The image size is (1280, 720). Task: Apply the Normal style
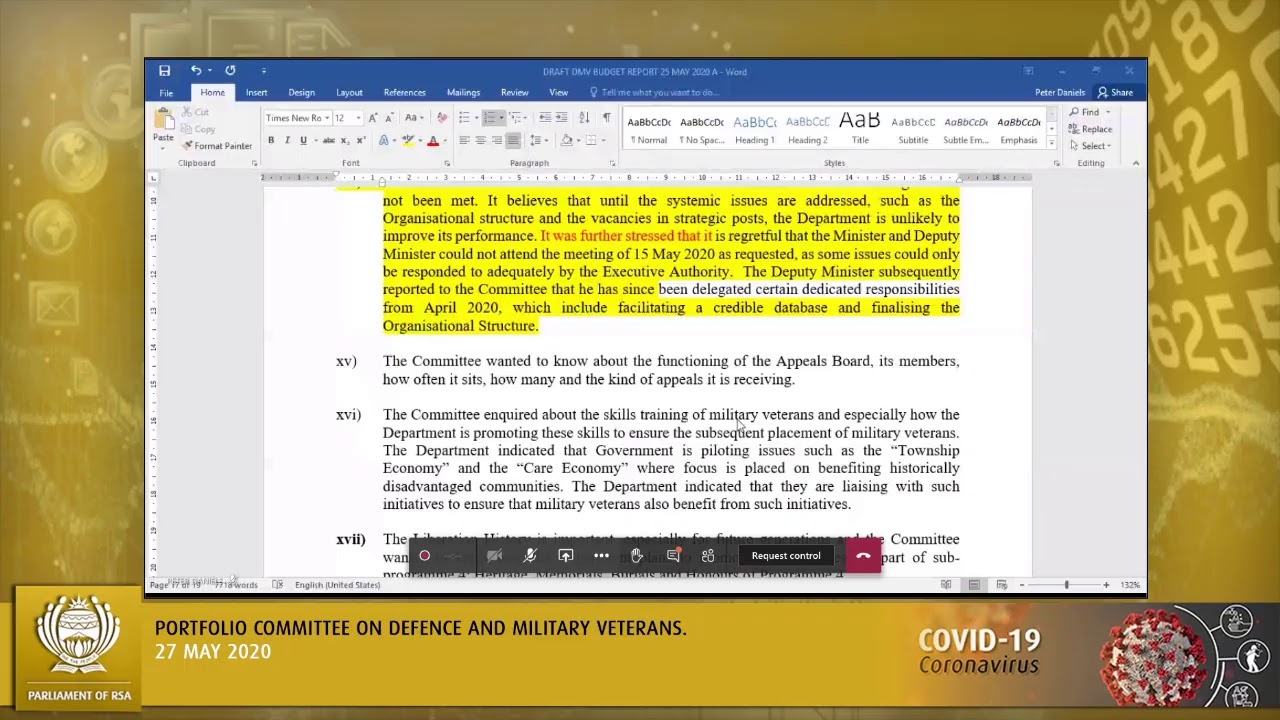pyautogui.click(x=649, y=129)
